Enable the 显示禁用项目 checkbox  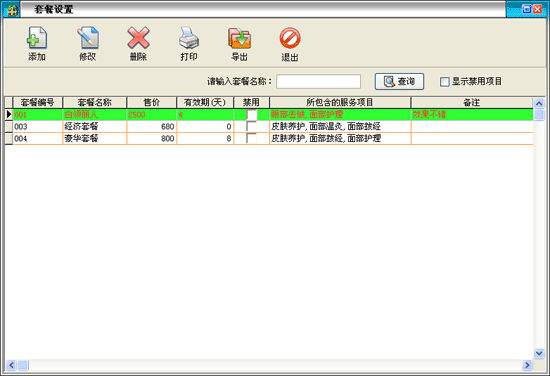444,82
